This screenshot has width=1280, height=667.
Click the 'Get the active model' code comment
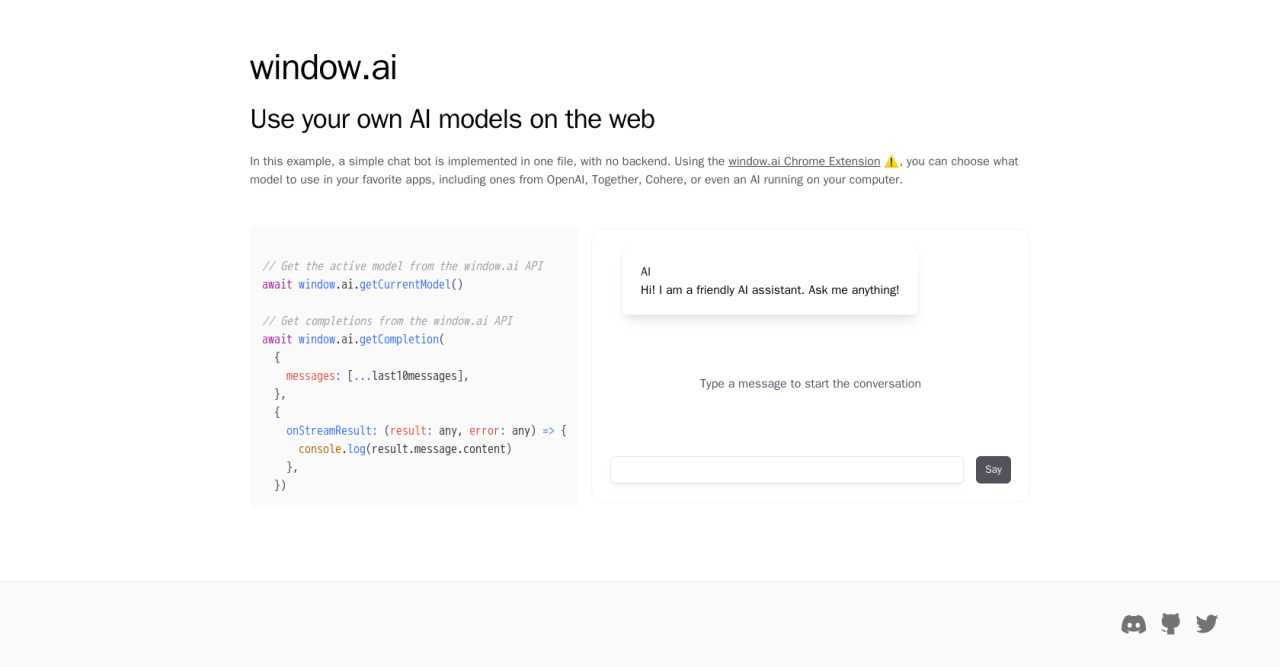tap(402, 266)
